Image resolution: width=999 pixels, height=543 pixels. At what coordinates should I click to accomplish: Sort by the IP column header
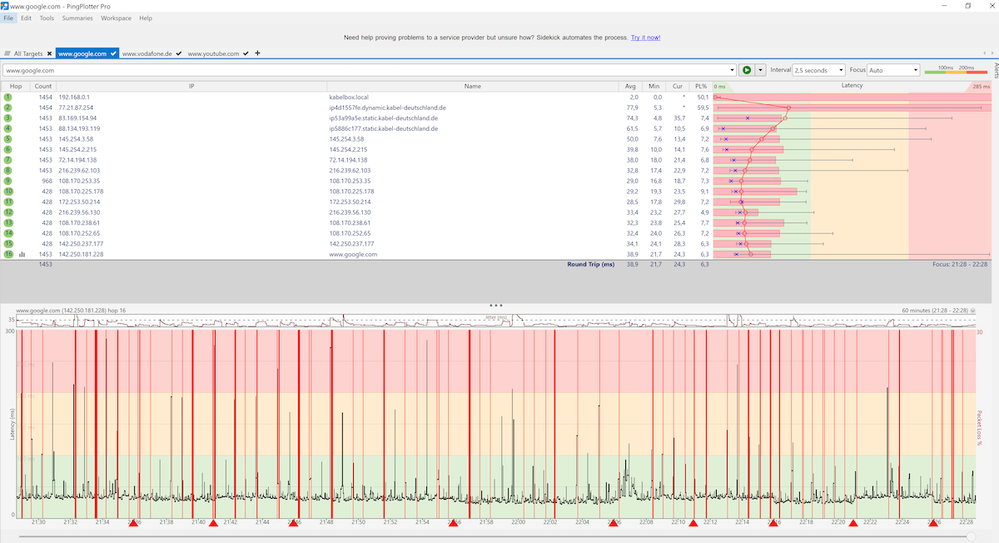click(191, 86)
